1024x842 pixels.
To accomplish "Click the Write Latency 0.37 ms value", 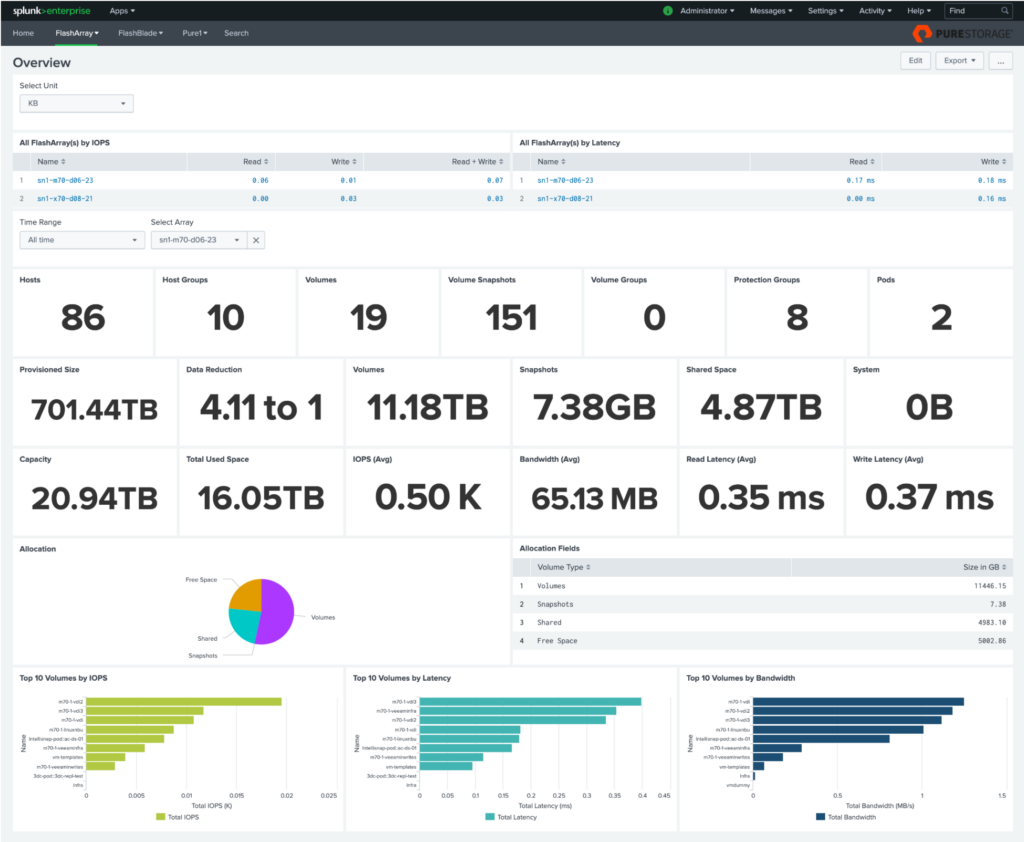I will point(929,498).
